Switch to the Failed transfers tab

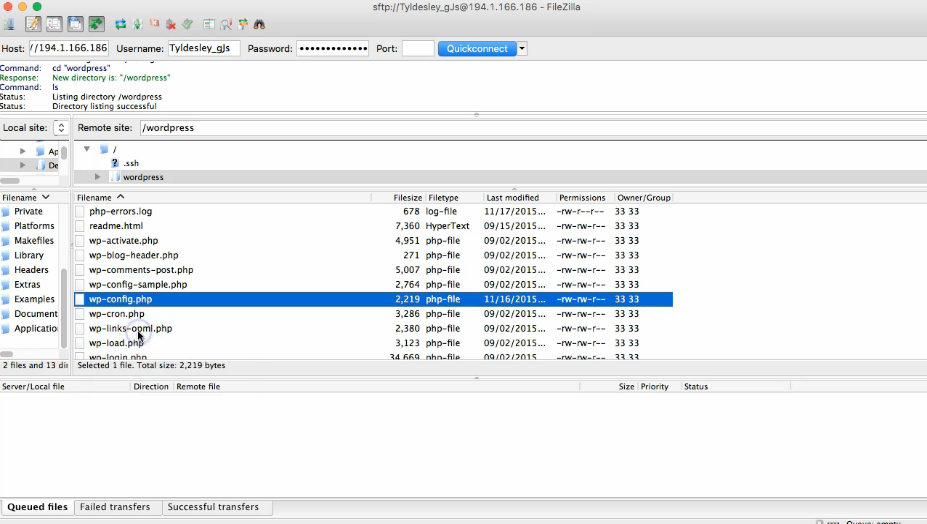[x=115, y=507]
